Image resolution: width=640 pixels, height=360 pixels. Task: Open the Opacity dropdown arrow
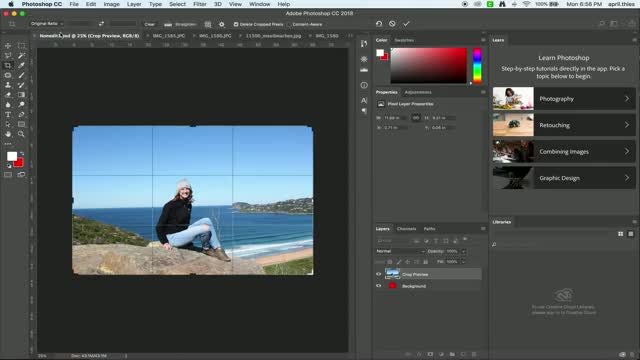[x=463, y=251]
